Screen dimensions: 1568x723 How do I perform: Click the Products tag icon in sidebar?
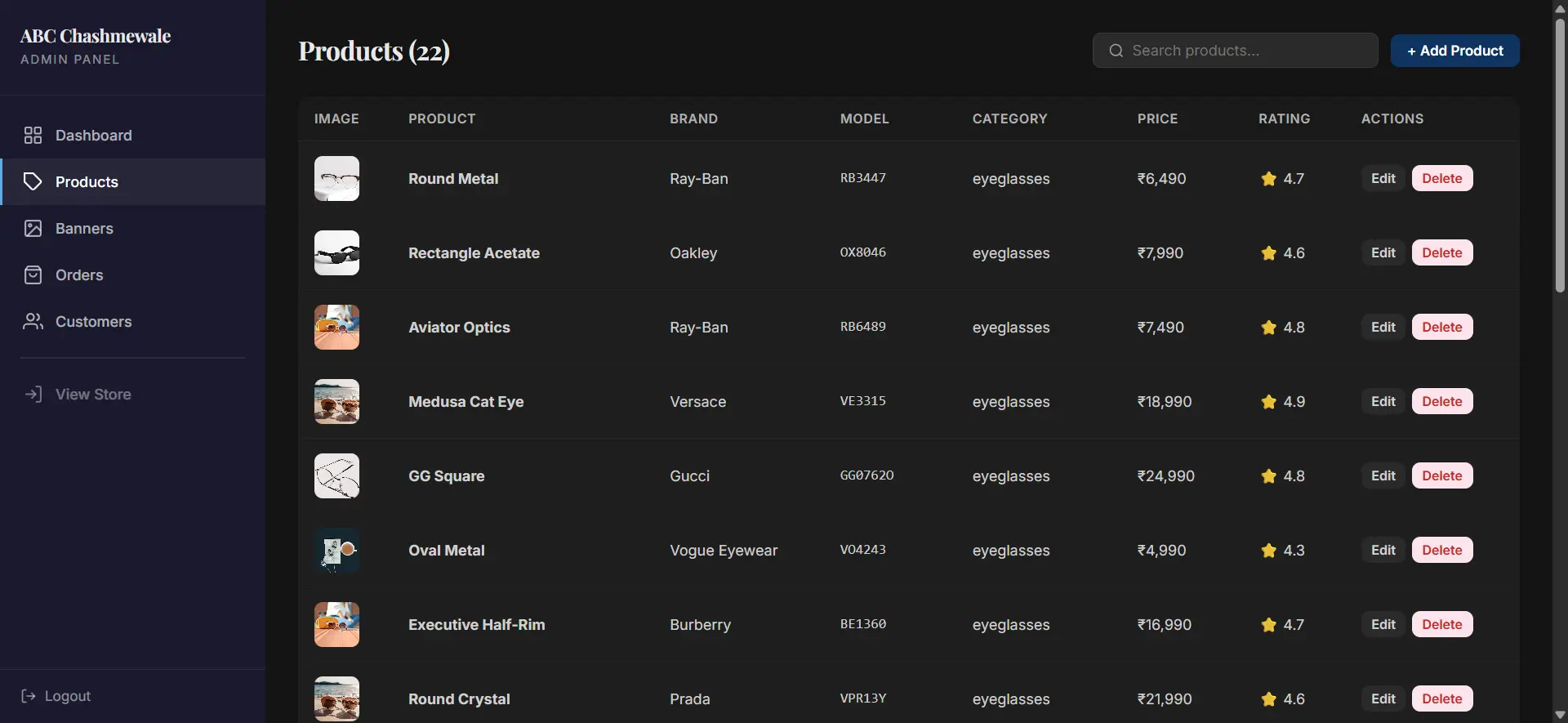coord(33,181)
